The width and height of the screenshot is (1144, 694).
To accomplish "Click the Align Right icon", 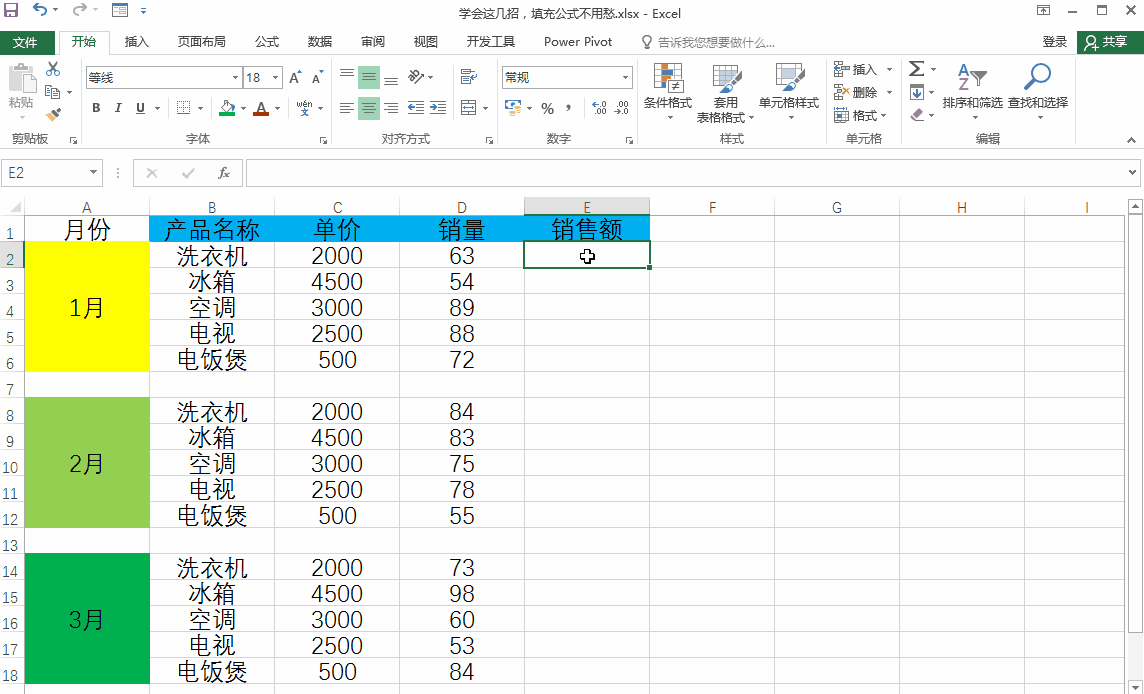I will 391,108.
